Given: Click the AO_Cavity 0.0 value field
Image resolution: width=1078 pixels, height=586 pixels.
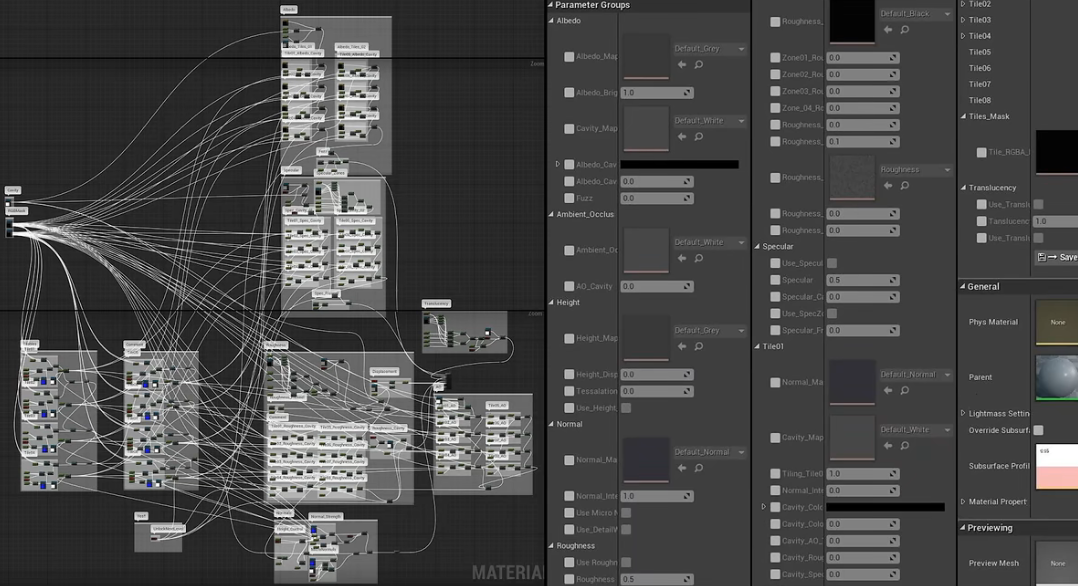Looking at the screenshot, I should coord(657,287).
